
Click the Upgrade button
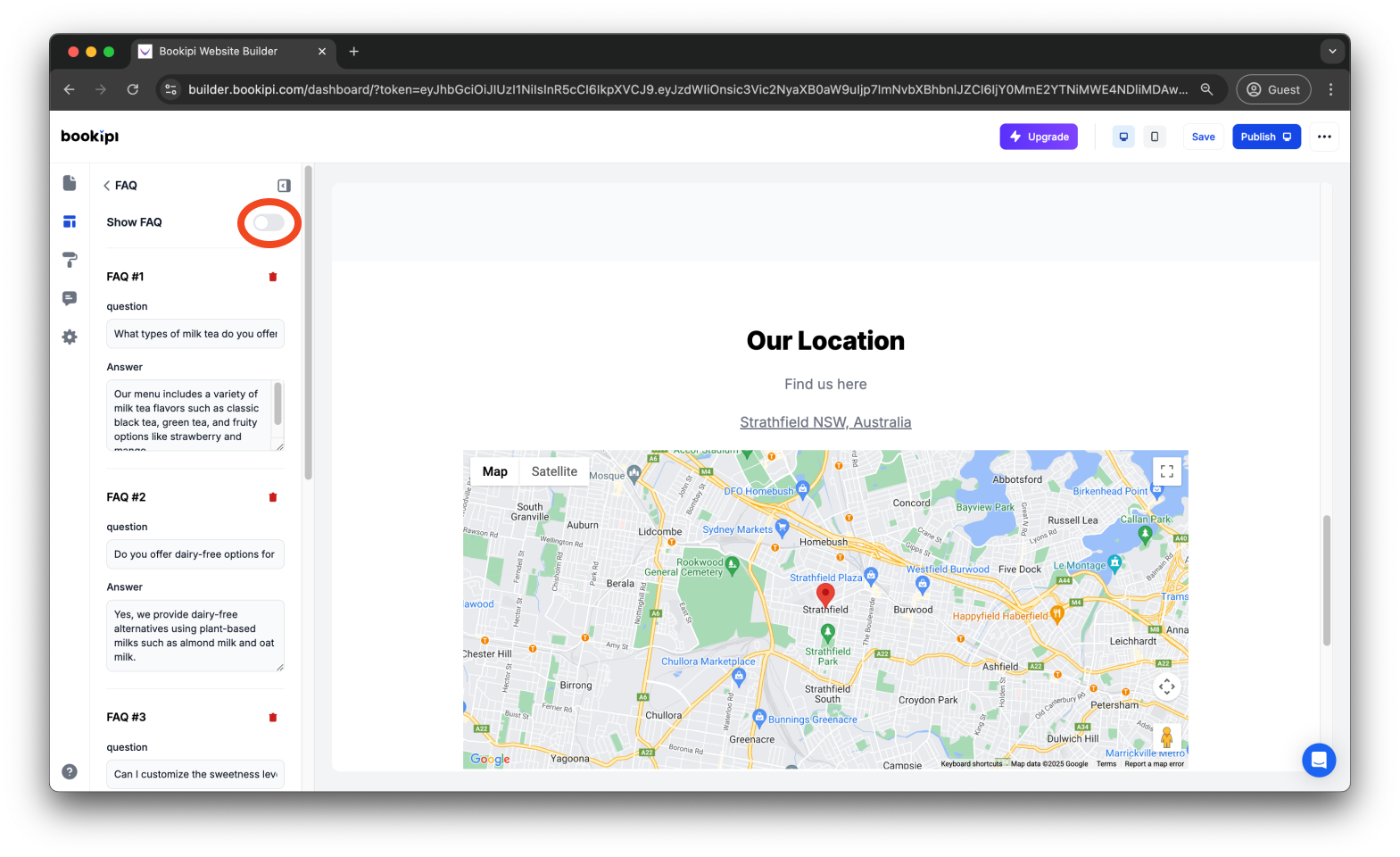click(1039, 137)
